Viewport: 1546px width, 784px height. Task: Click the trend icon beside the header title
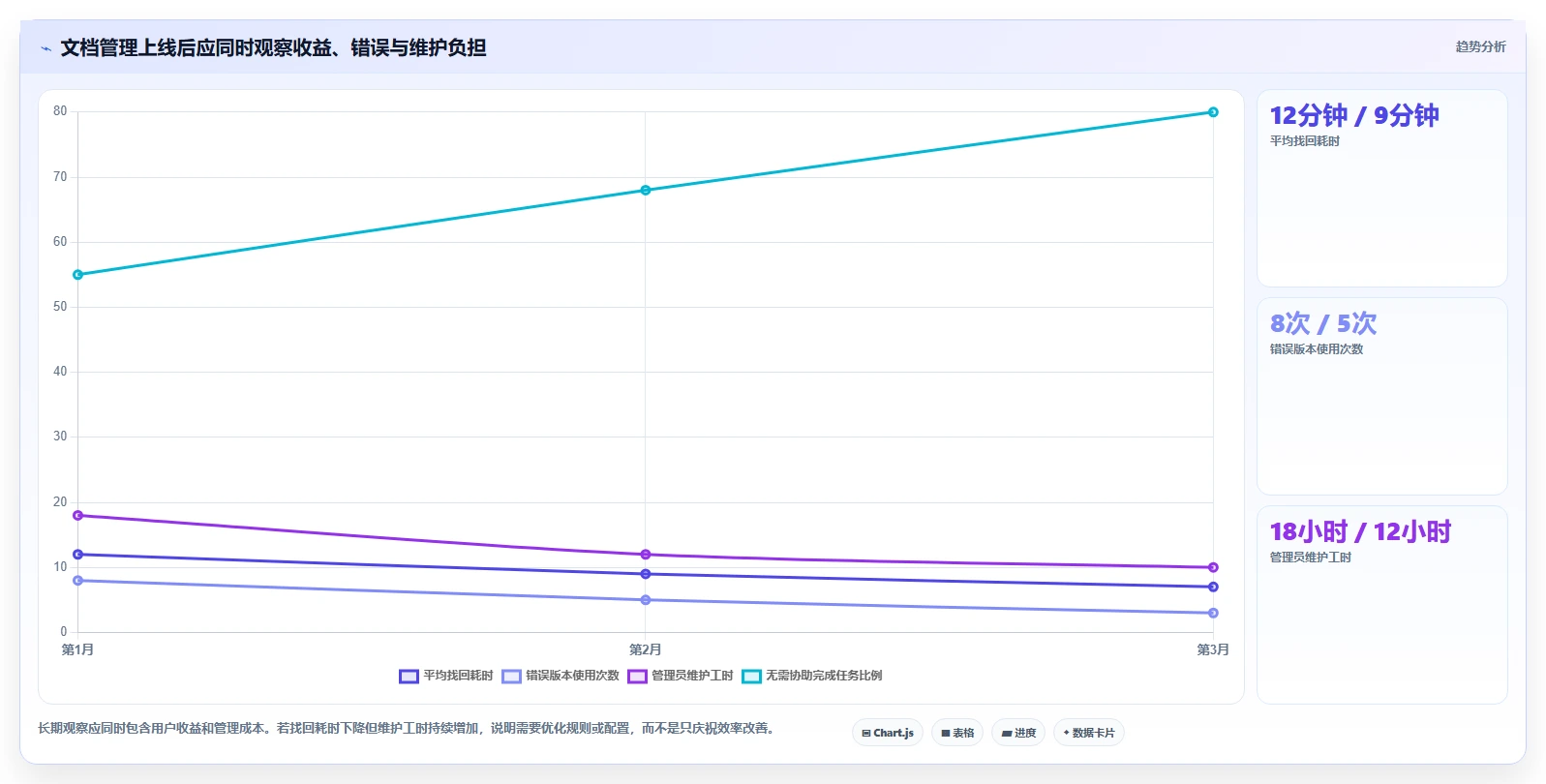point(45,48)
